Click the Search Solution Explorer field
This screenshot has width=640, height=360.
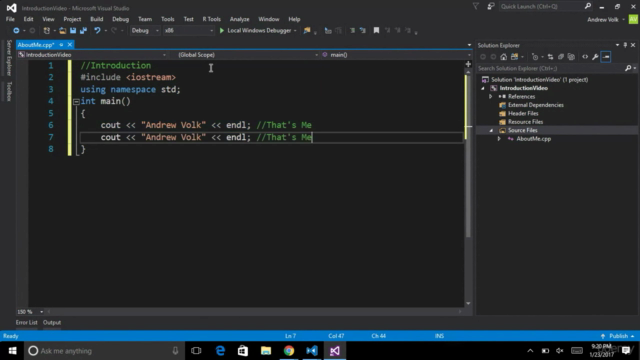coord(550,69)
